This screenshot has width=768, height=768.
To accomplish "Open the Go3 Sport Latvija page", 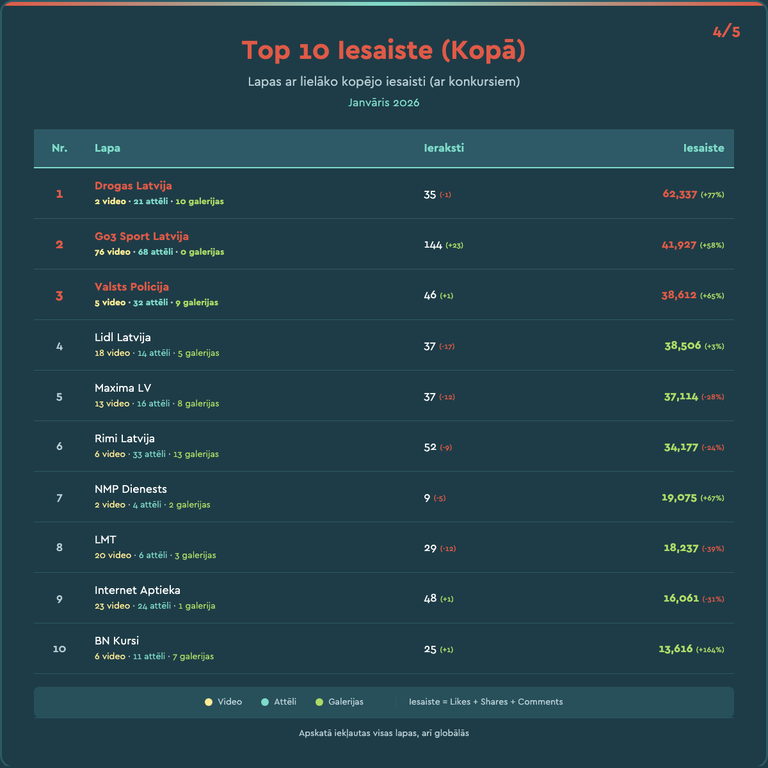I will coord(141,236).
